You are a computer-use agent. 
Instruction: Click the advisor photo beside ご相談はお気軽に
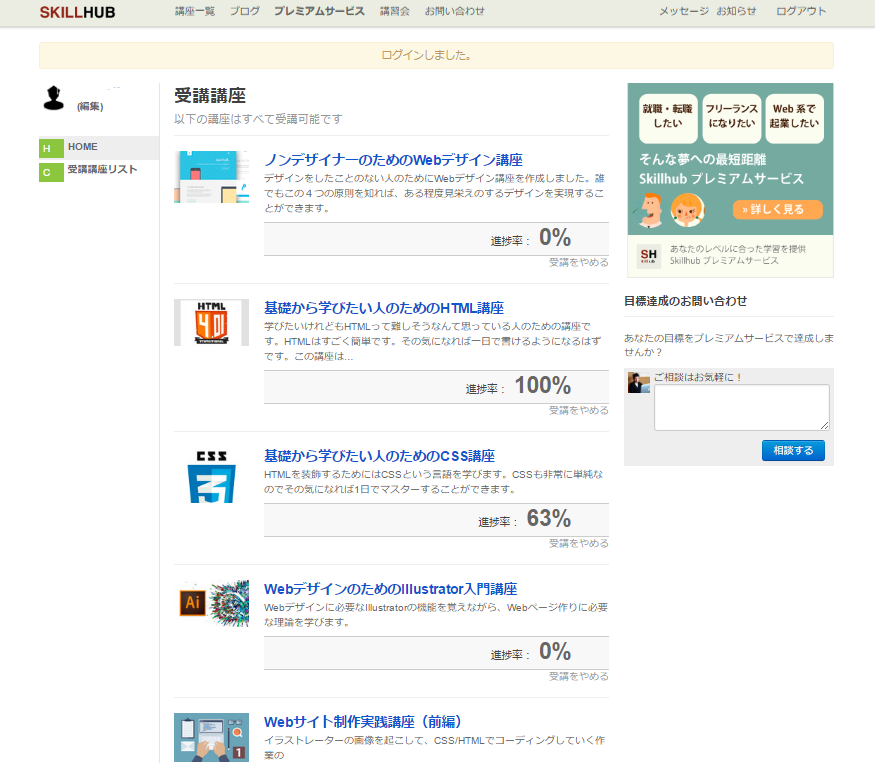coord(639,383)
